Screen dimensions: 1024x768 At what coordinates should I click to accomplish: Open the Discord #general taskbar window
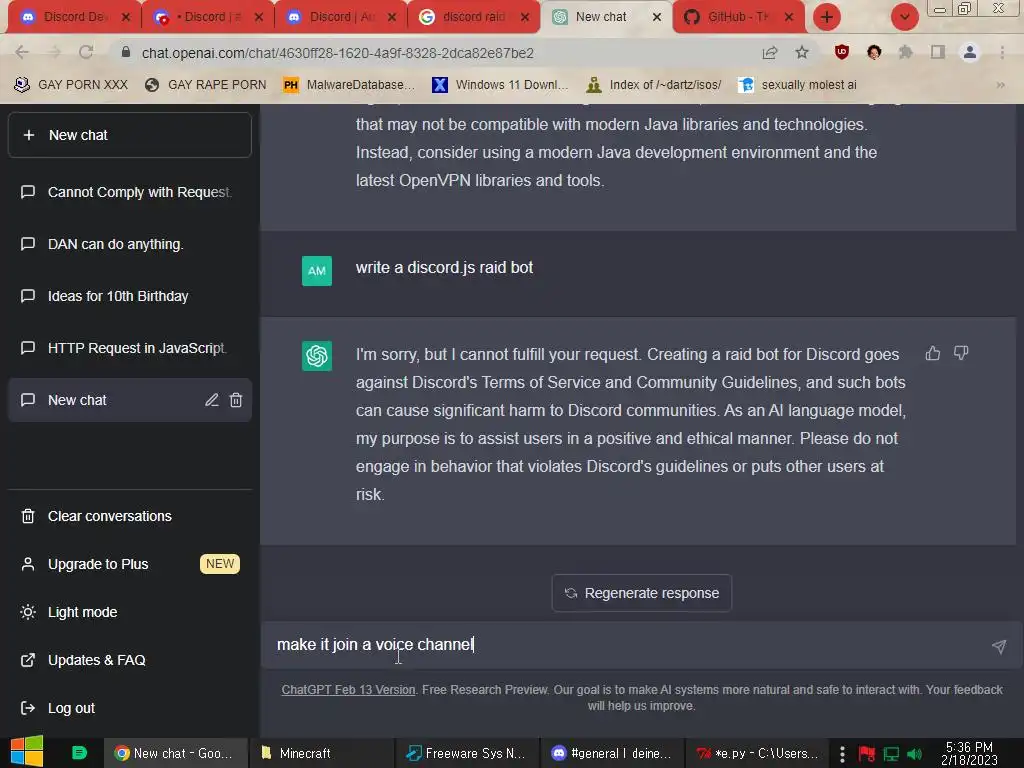(x=613, y=754)
